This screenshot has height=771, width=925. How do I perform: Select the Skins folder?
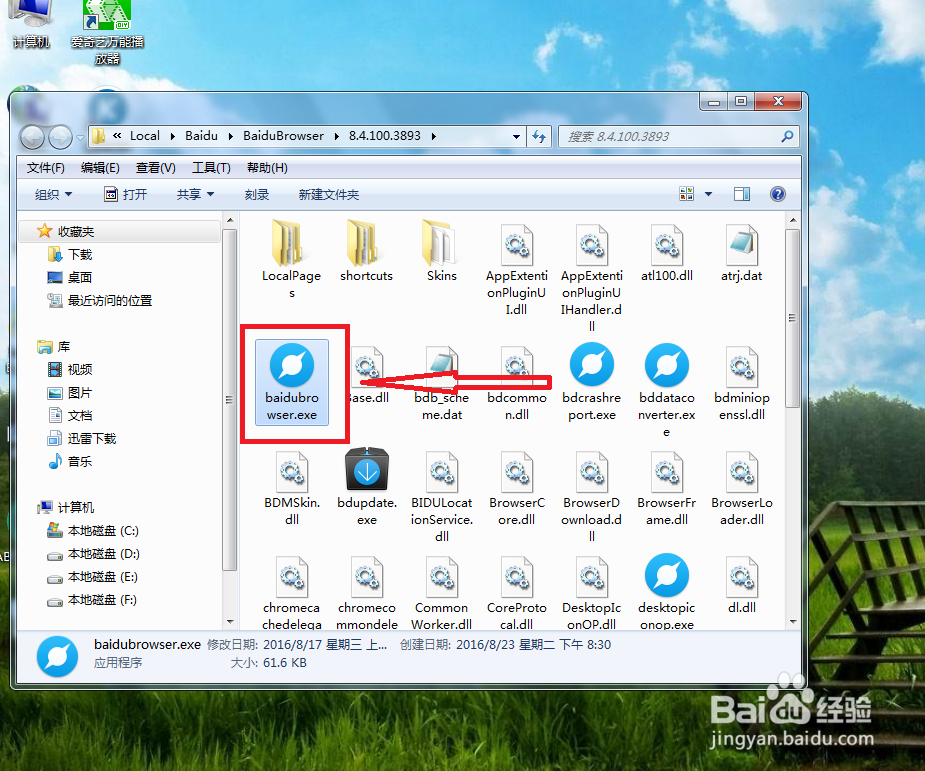(x=441, y=251)
